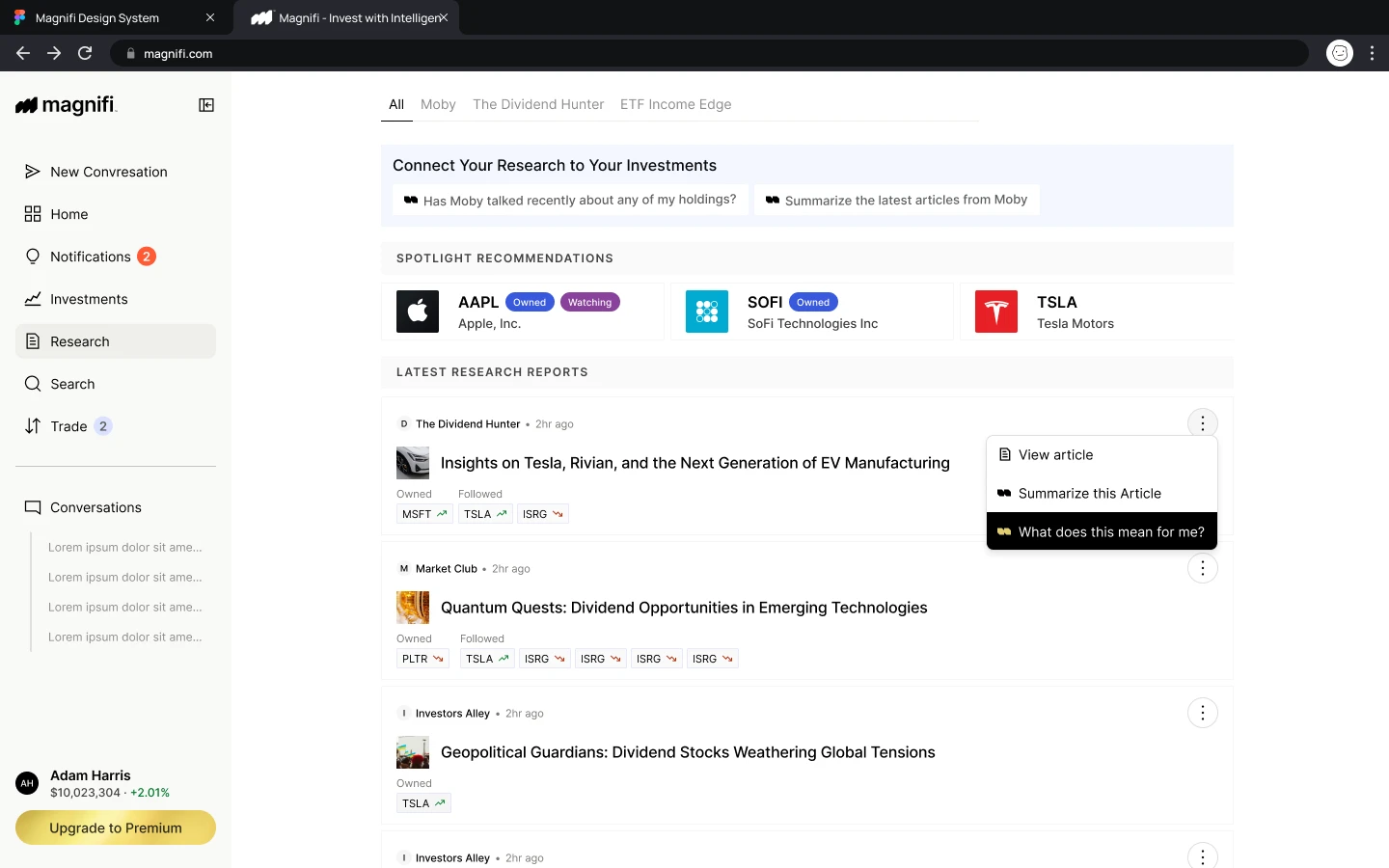Open the Quantum Quests article thumbnail

413,608
